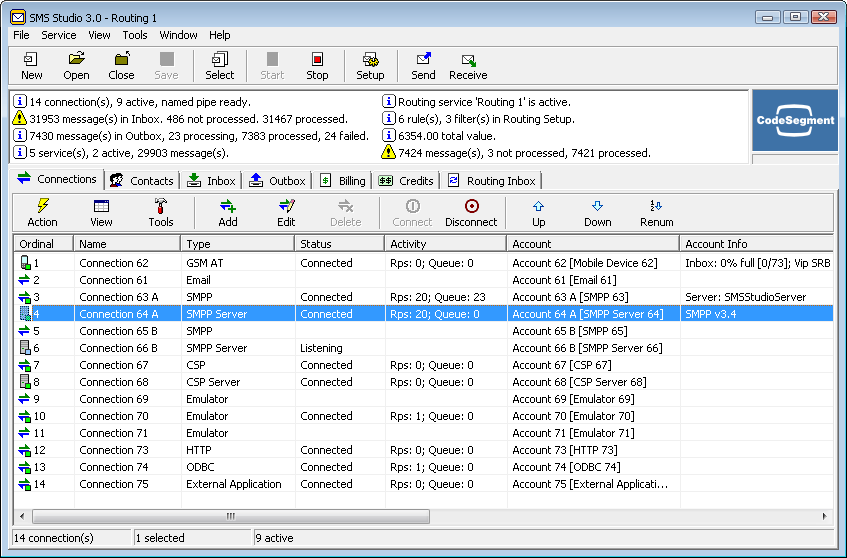This screenshot has height=558, width=847.
Task: Switch to the Routing Inbox tab
Action: coord(492,181)
